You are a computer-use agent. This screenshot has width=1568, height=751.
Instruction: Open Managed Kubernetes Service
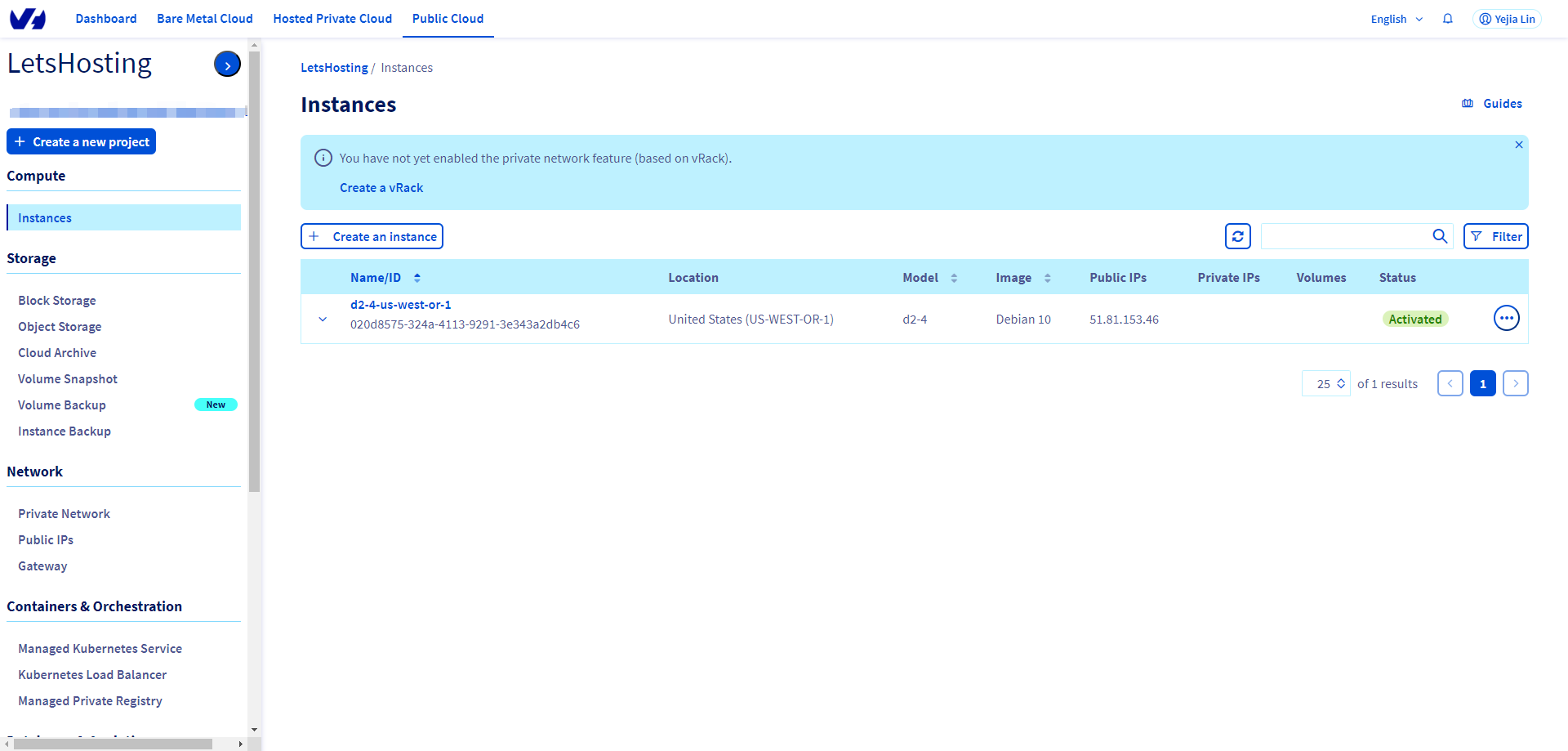click(x=100, y=649)
